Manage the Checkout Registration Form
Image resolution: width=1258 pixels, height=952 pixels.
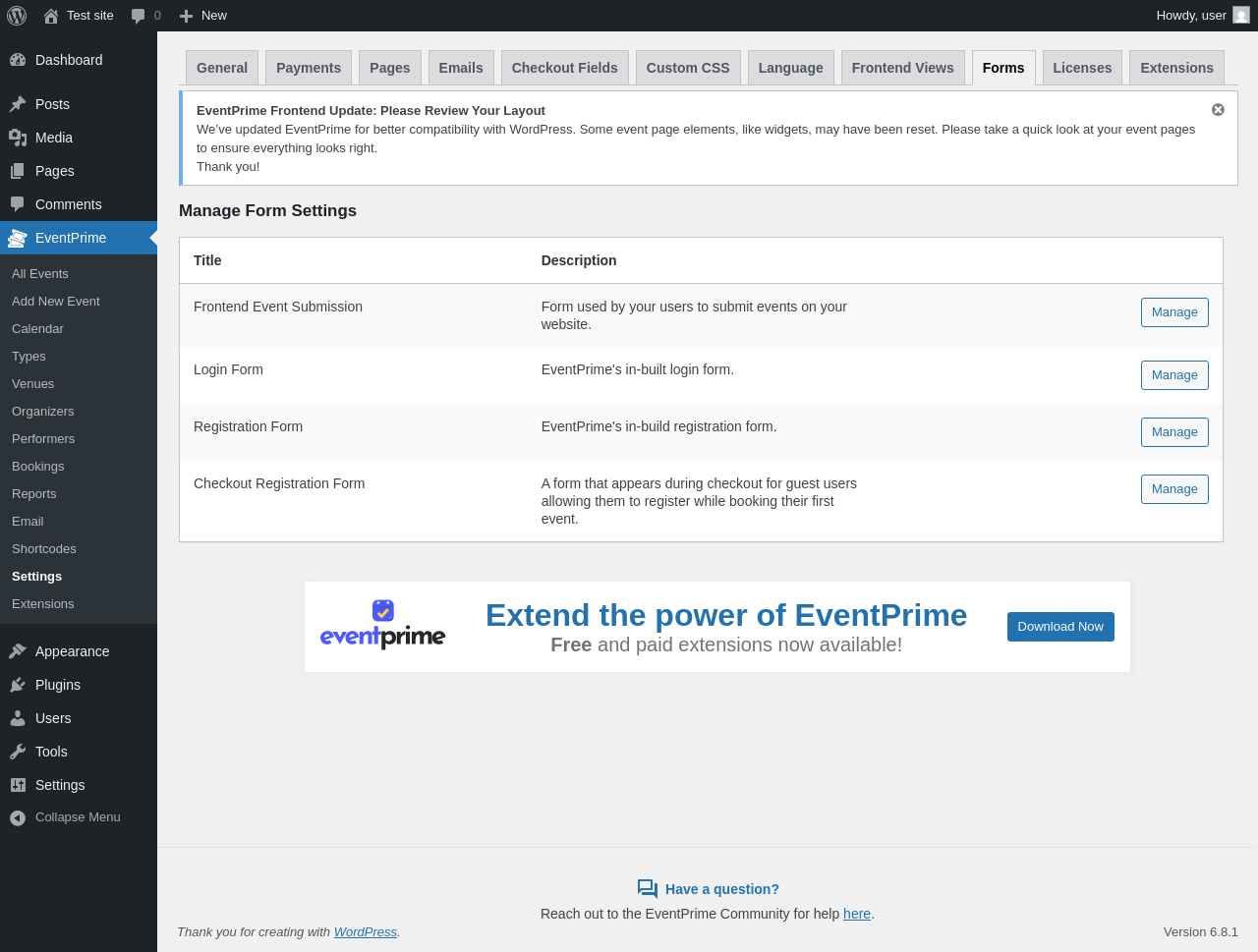(1174, 489)
